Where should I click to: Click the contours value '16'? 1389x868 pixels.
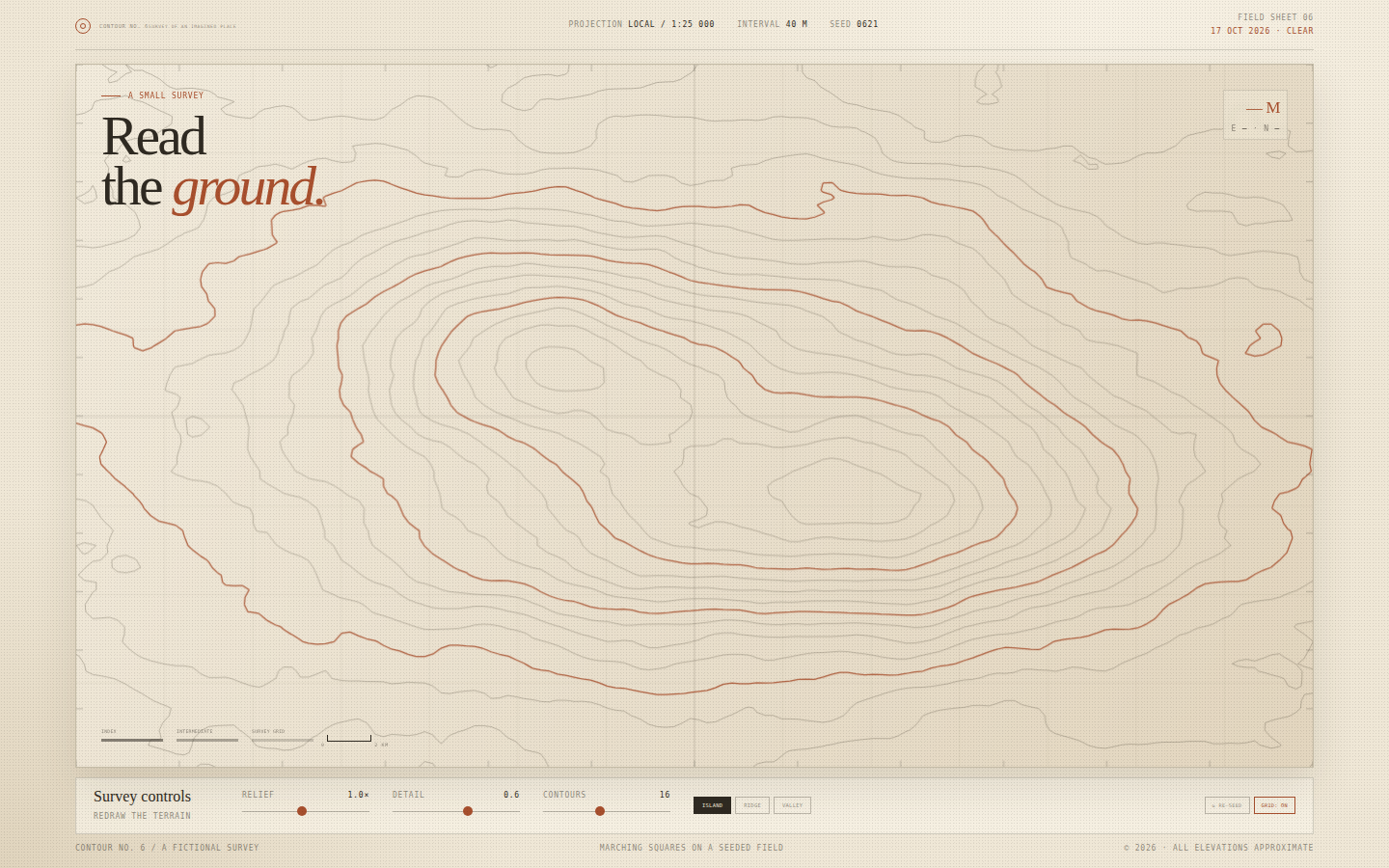tap(665, 795)
